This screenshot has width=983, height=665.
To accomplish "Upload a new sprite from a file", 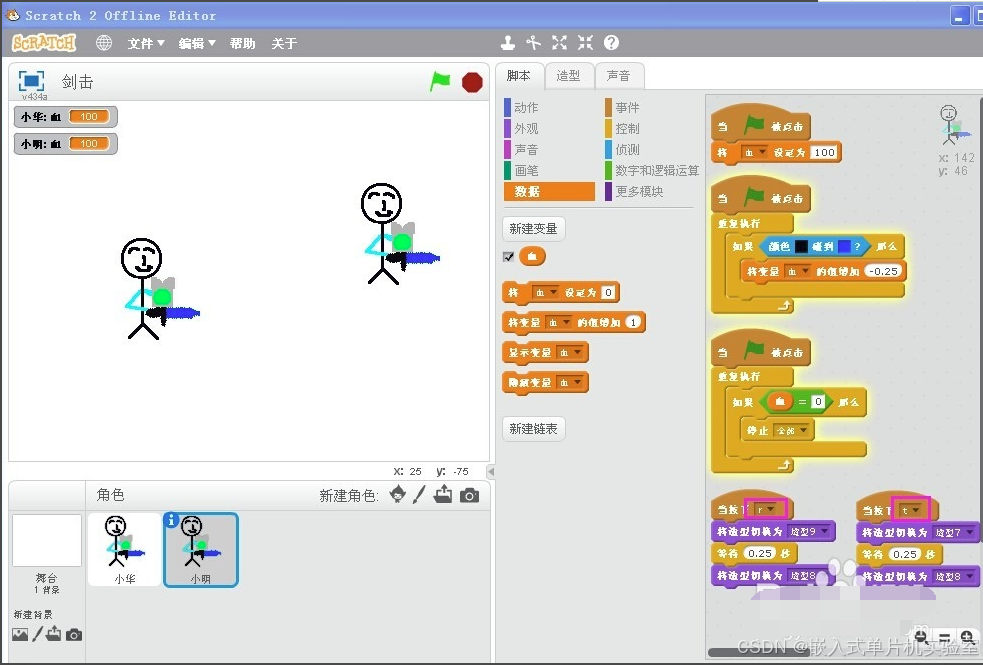I will point(443,495).
